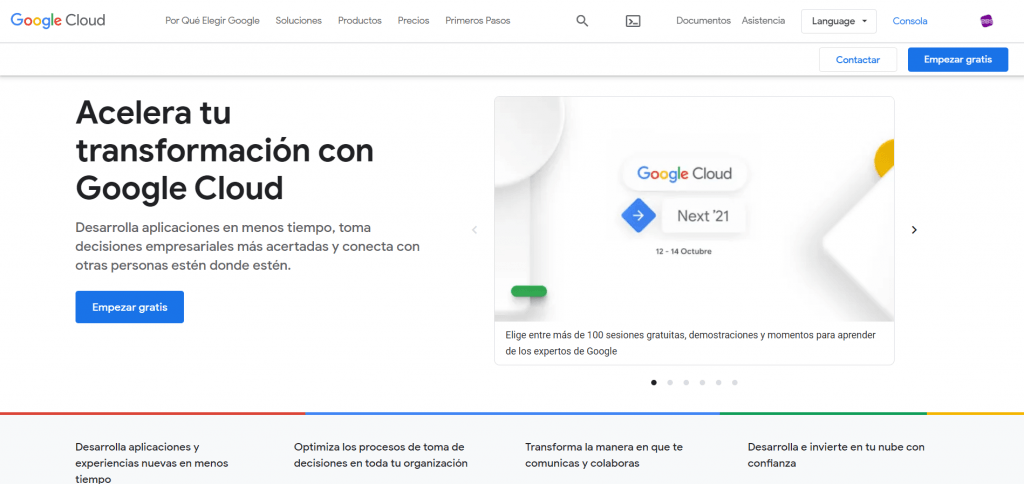Go to Consola link
Image resolution: width=1024 pixels, height=484 pixels.
[910, 21]
